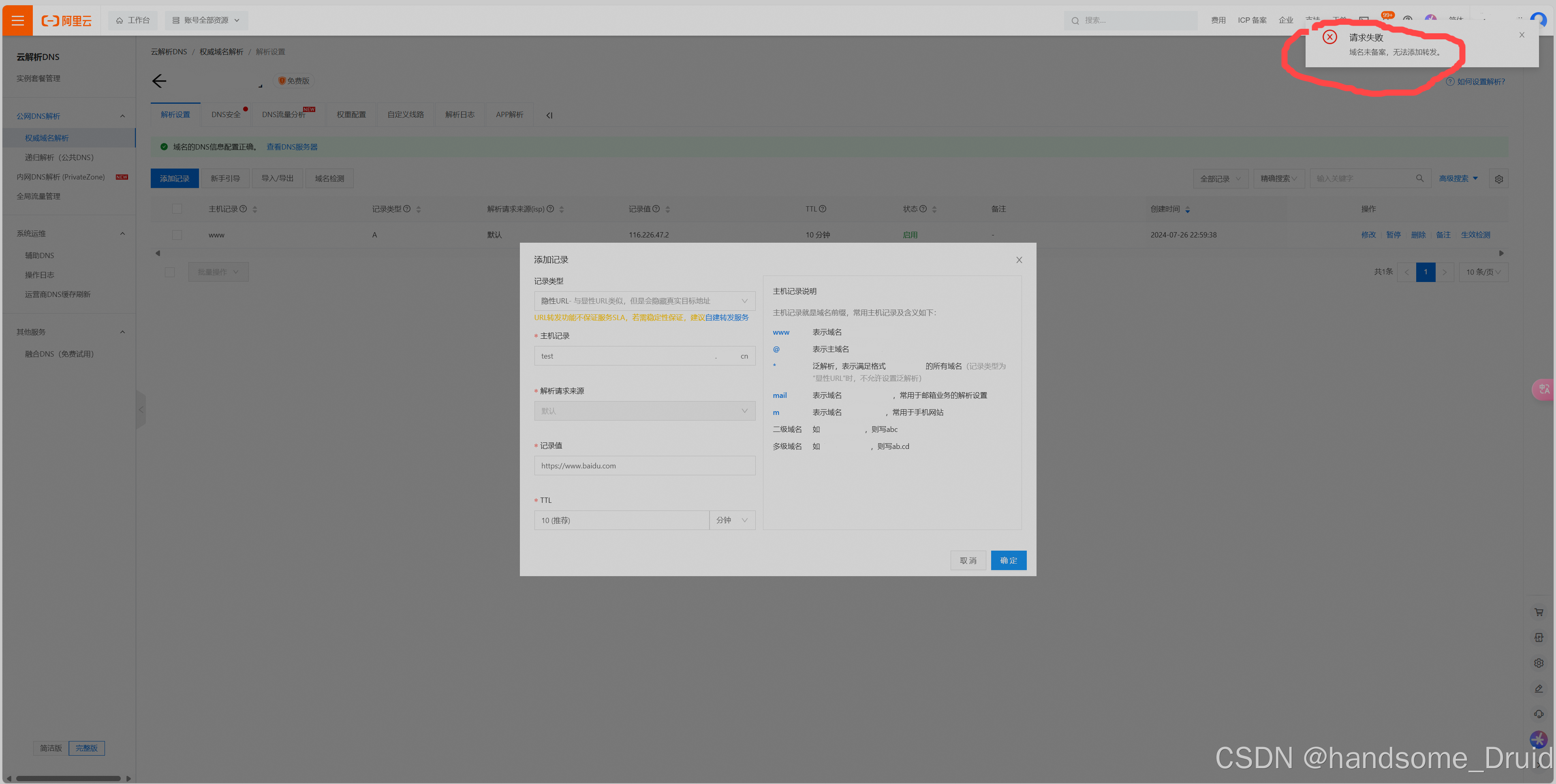Screen dimensions: 1556x784
Task: Click the collapse tabs arrow icon
Action: click(549, 115)
